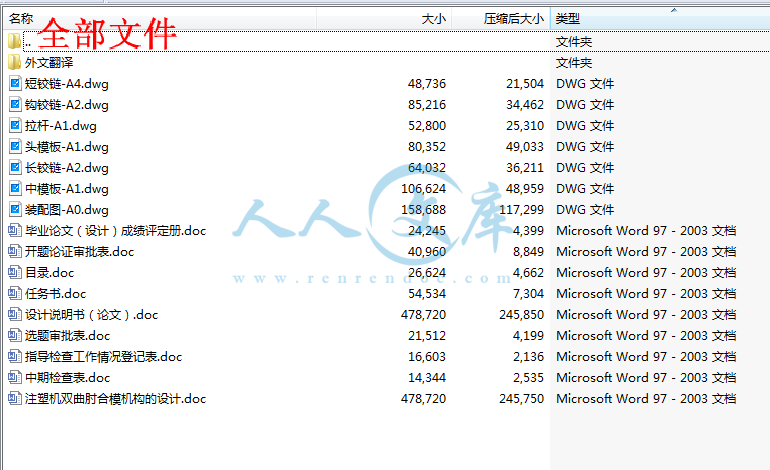Select file name 开题论证审批表.doc
This screenshot has height=470, width=770.
pos(80,251)
